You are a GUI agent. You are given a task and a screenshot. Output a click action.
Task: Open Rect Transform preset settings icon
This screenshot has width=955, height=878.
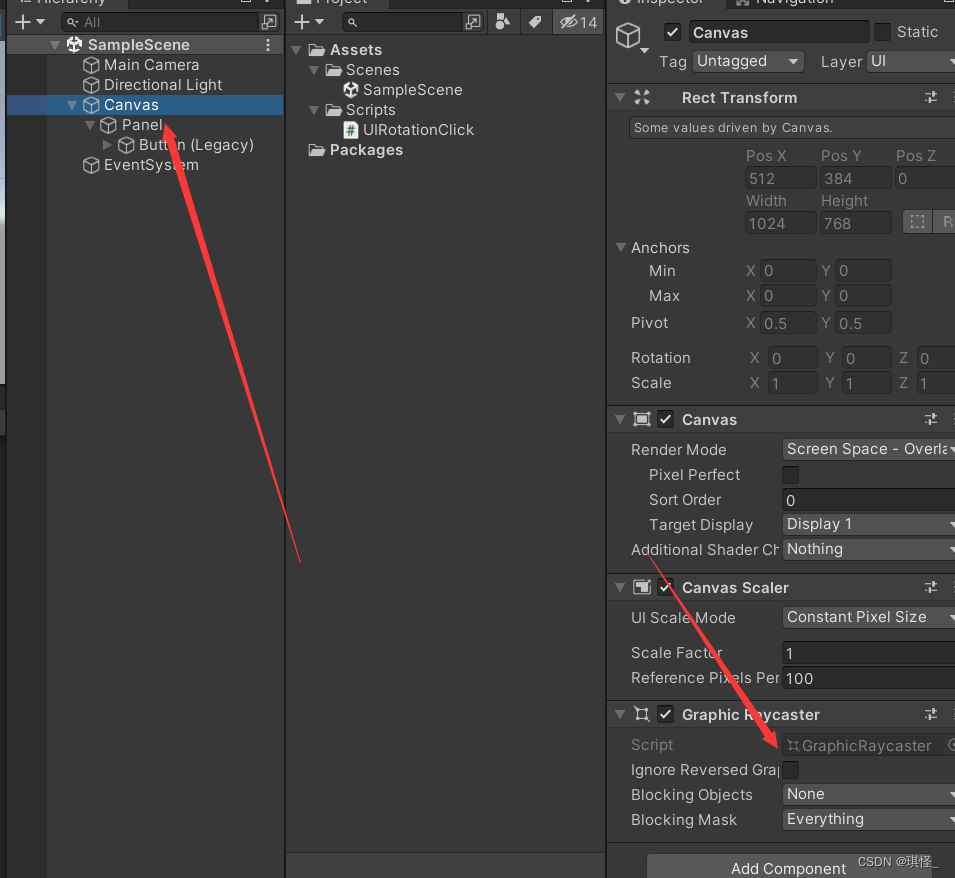click(x=931, y=97)
